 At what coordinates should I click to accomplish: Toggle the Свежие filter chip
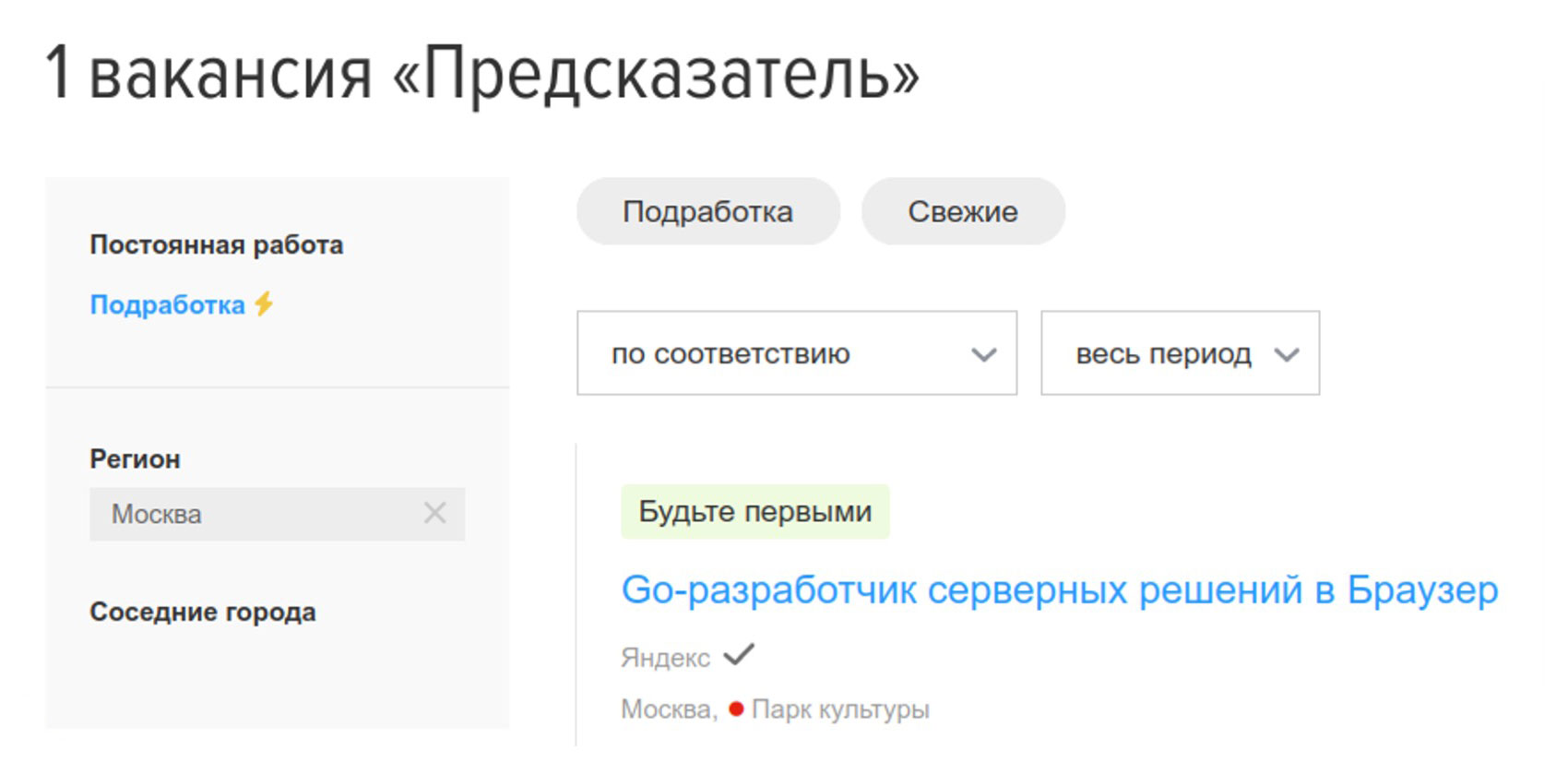tap(962, 211)
